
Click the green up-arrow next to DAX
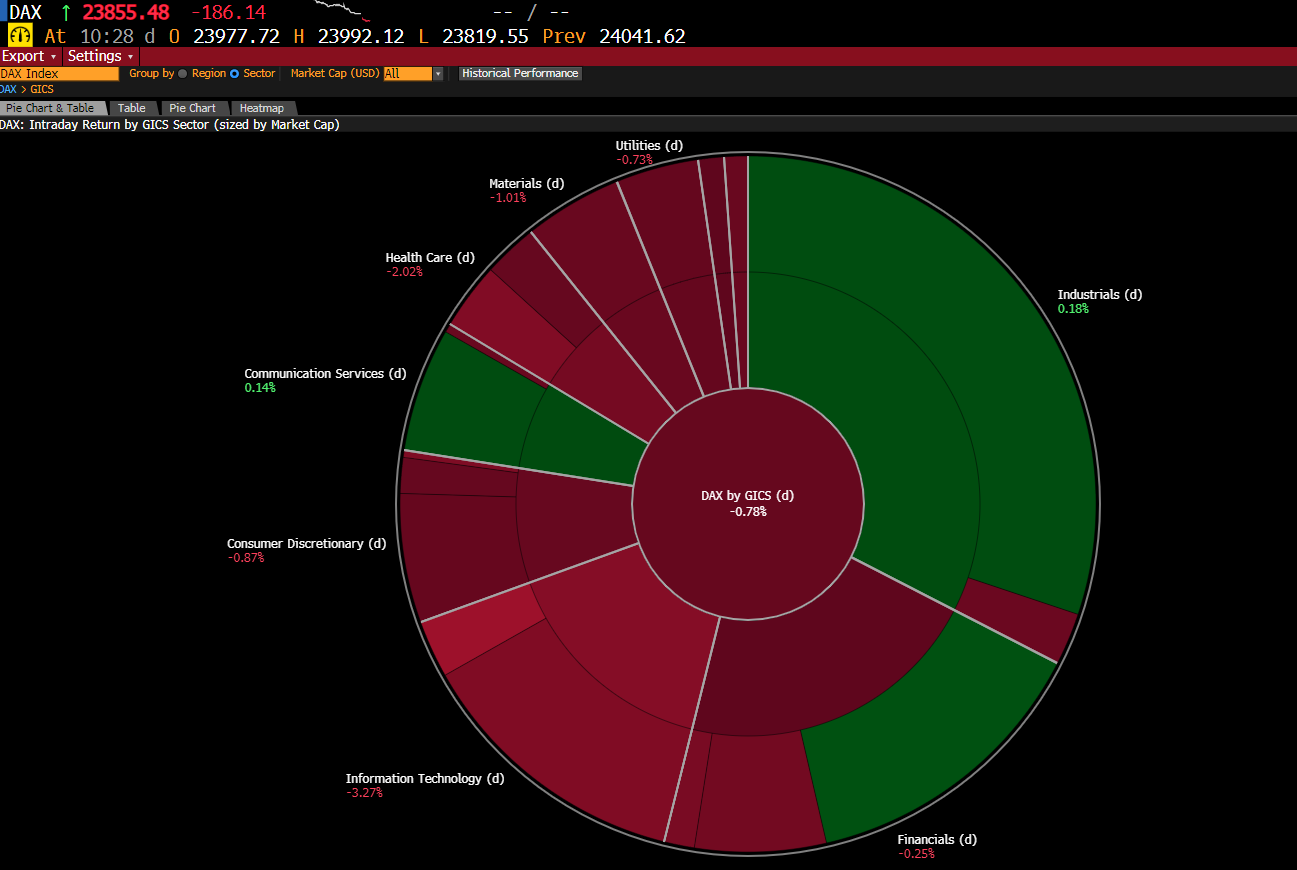click(x=66, y=13)
